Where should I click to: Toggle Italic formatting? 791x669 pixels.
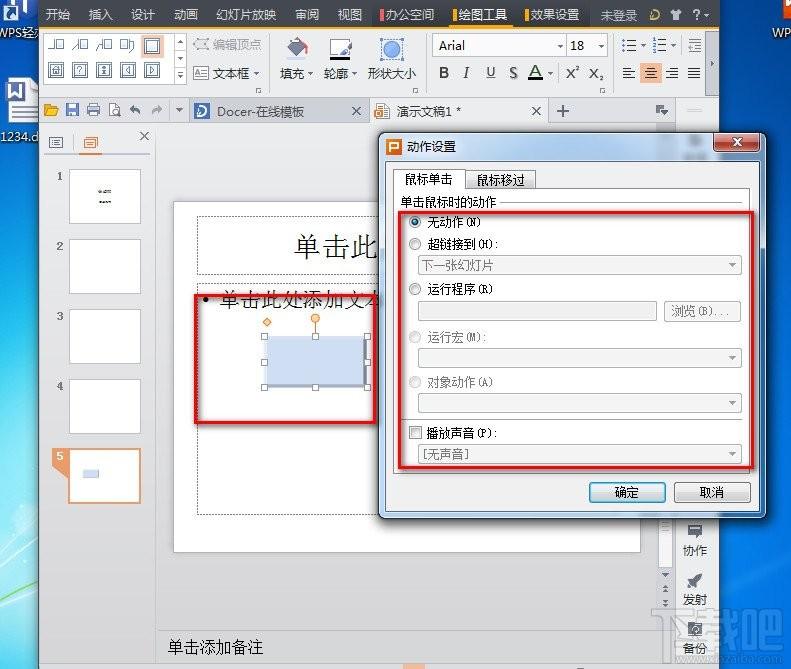tap(467, 73)
